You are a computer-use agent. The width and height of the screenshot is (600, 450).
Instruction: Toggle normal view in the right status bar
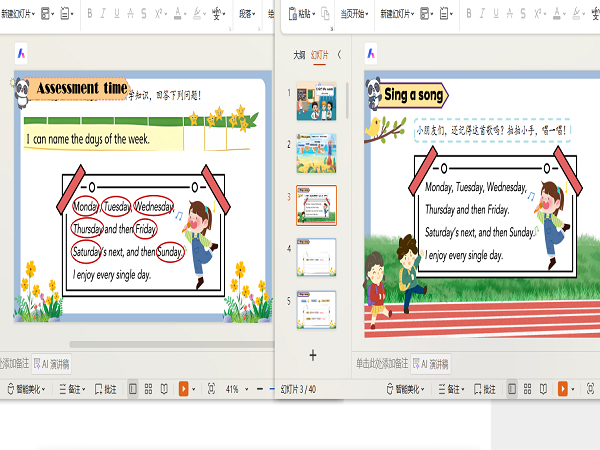[512, 388]
